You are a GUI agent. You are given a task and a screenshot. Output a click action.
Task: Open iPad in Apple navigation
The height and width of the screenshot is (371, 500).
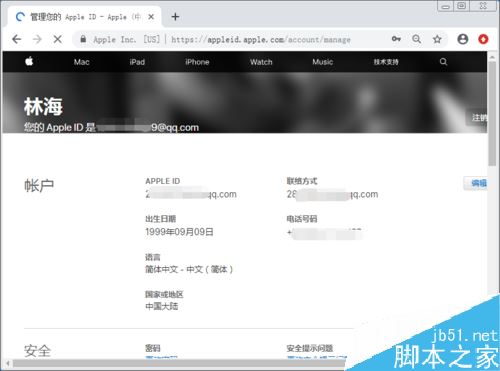(x=137, y=62)
